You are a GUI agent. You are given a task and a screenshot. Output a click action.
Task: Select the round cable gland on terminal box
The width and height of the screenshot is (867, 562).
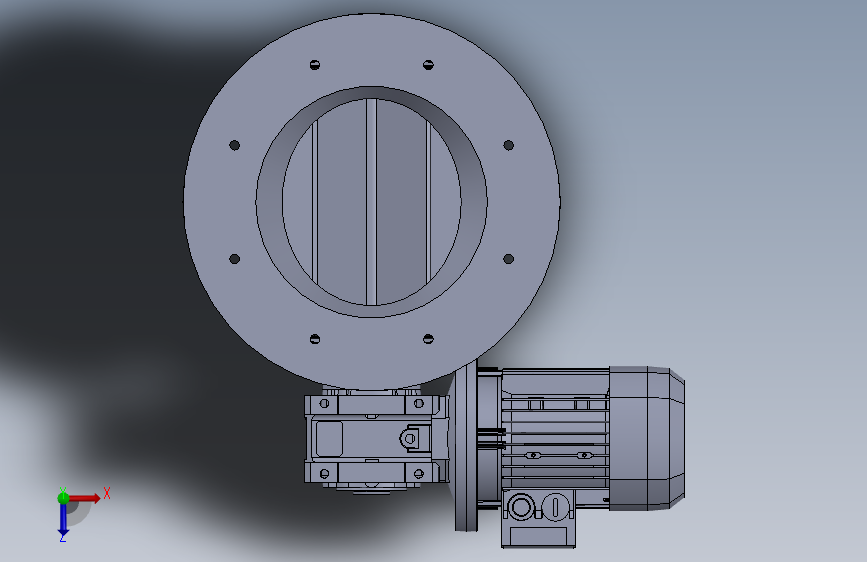coord(521,507)
